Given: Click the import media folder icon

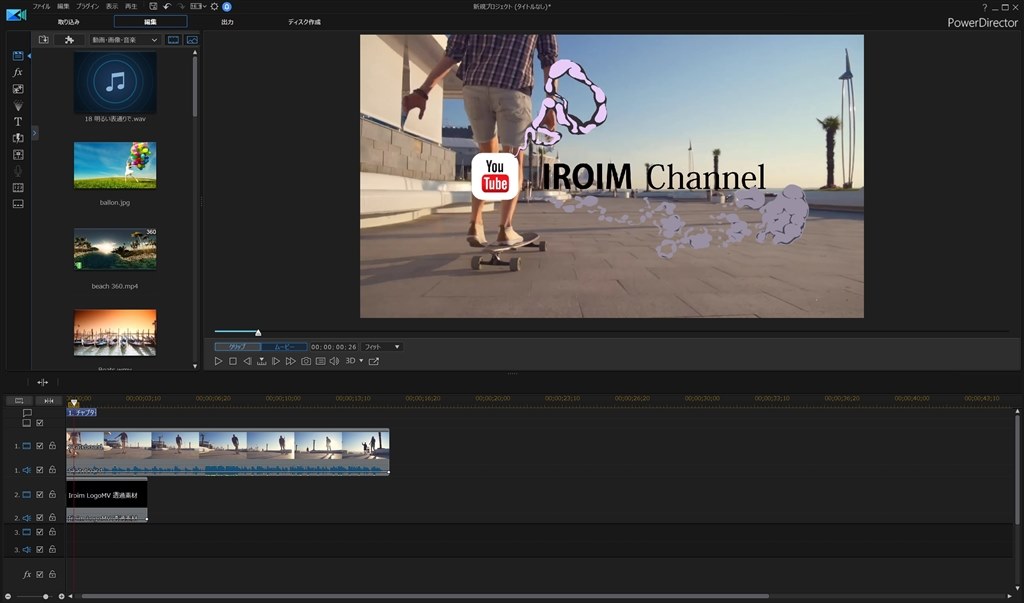Looking at the screenshot, I should [44, 40].
